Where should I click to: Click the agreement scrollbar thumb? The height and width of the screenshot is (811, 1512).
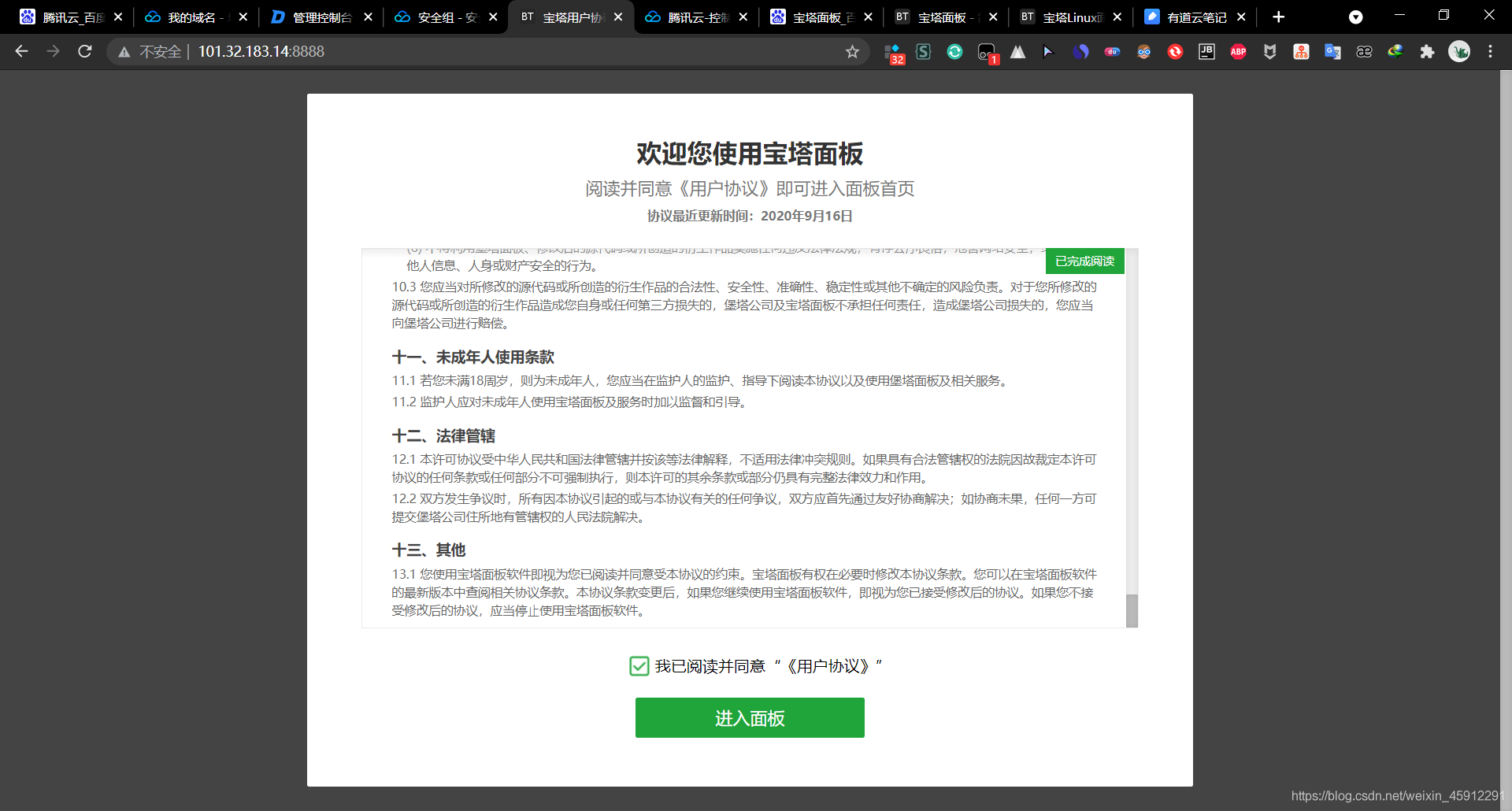[1132, 611]
